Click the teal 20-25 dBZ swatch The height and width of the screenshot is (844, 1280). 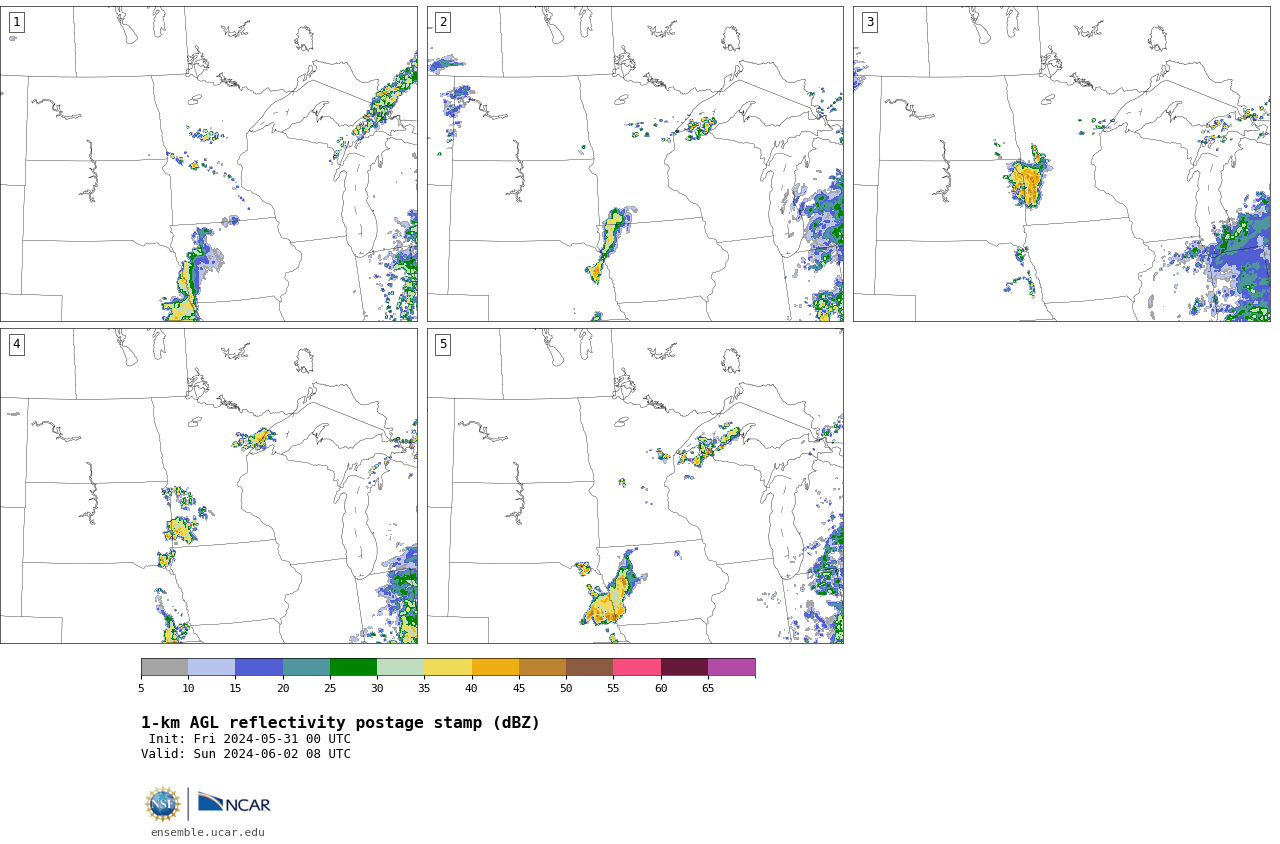click(306, 667)
